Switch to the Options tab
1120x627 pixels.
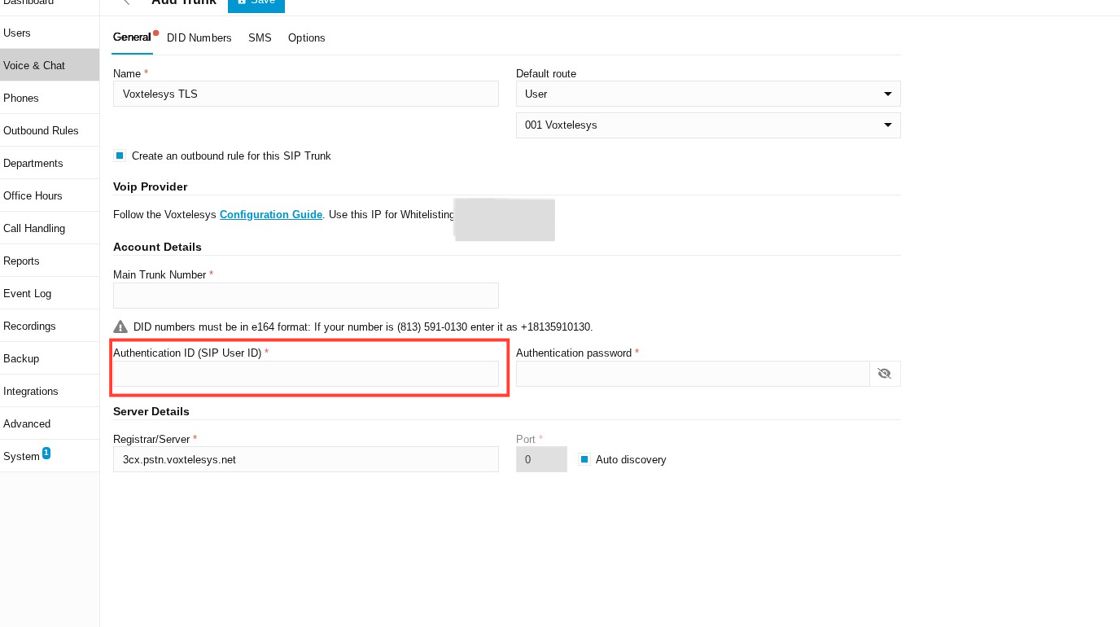point(306,38)
